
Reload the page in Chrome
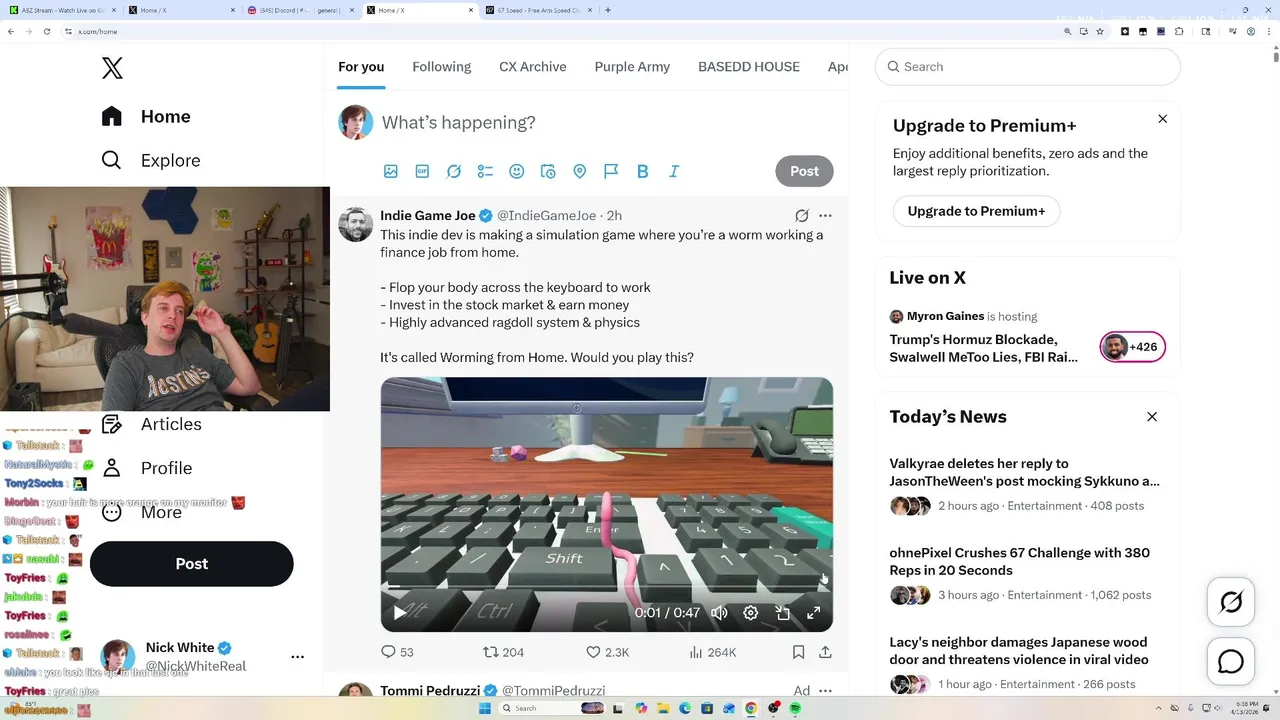coord(47,31)
